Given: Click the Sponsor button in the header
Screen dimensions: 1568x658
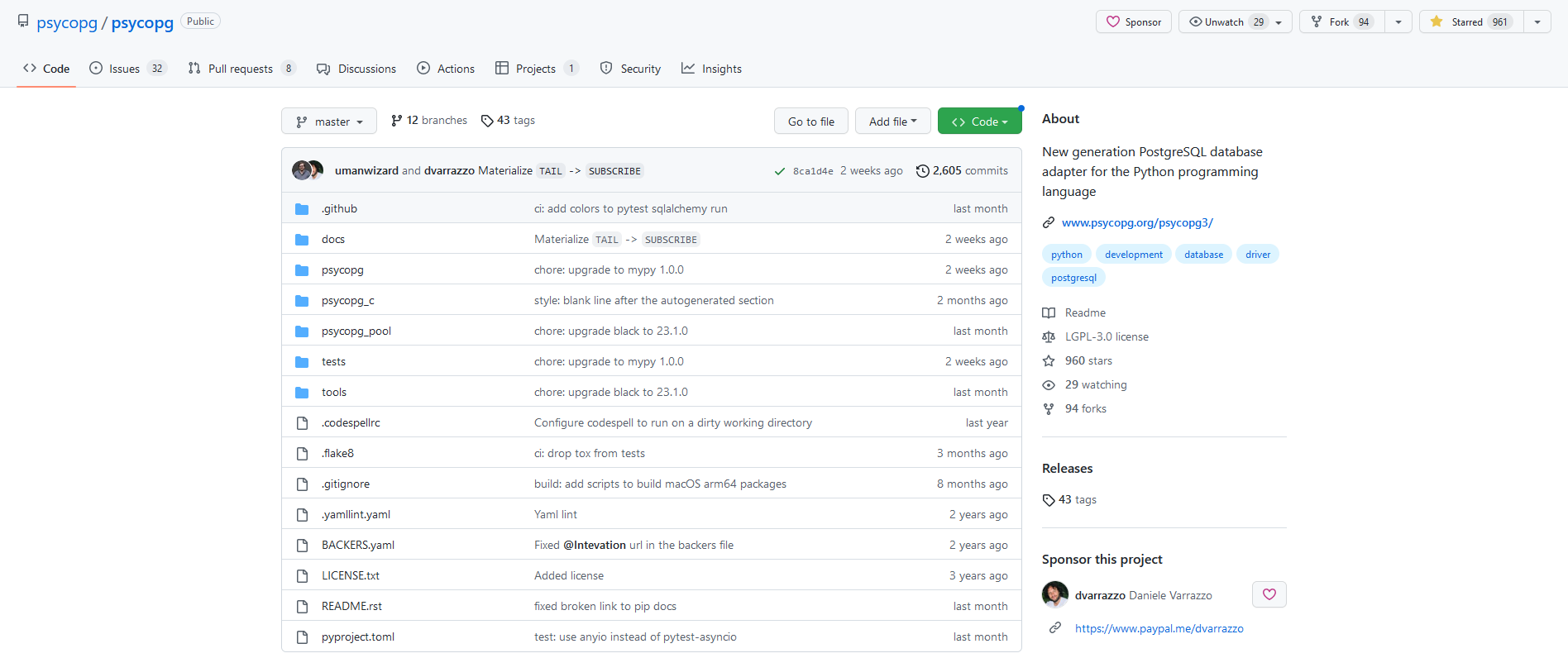Looking at the screenshot, I should tap(1134, 21).
